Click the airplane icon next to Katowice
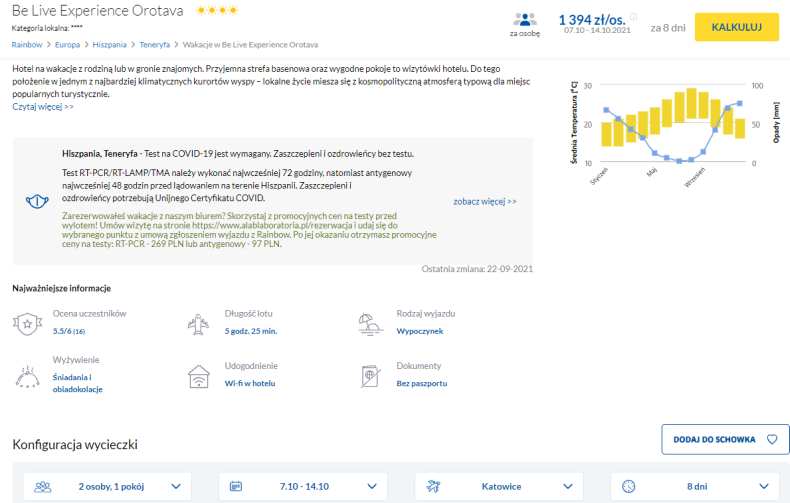Image resolution: width=790 pixels, height=503 pixels. 433,486
